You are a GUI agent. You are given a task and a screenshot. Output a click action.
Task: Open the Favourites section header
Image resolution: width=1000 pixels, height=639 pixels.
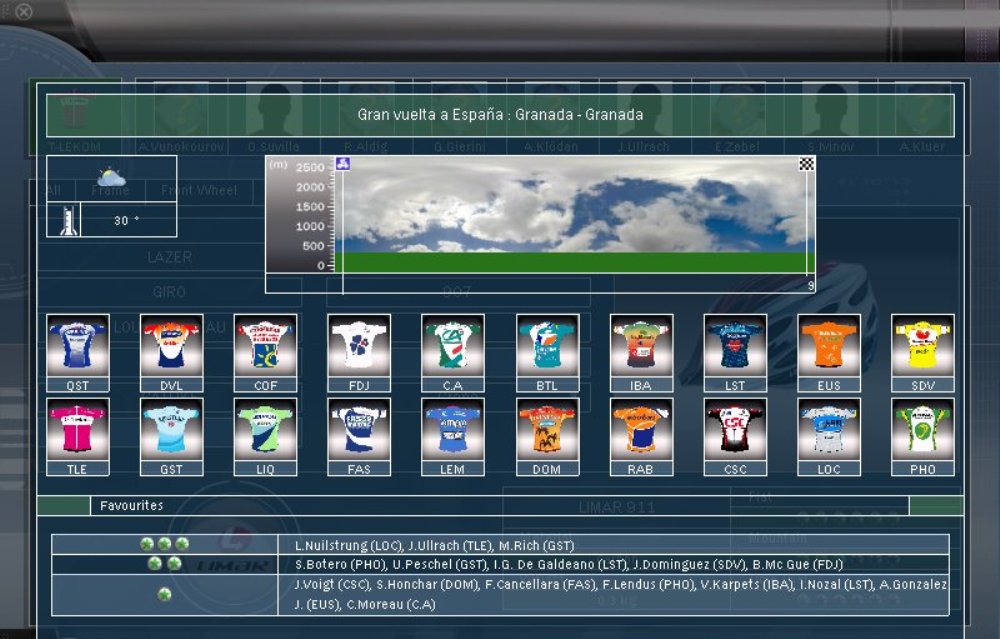pyautogui.click(x=131, y=506)
